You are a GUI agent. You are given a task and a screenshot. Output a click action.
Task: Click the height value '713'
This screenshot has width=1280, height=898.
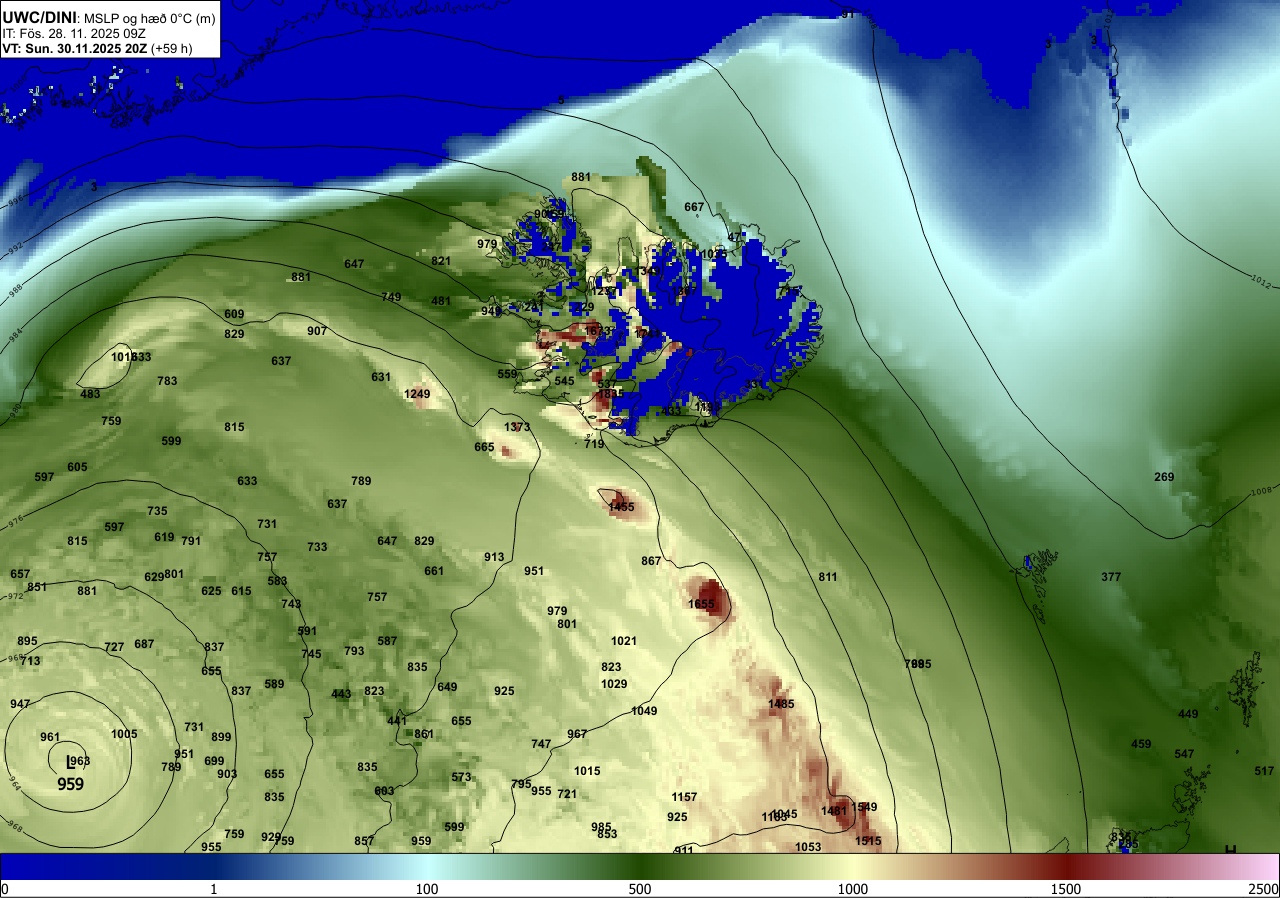(x=30, y=661)
